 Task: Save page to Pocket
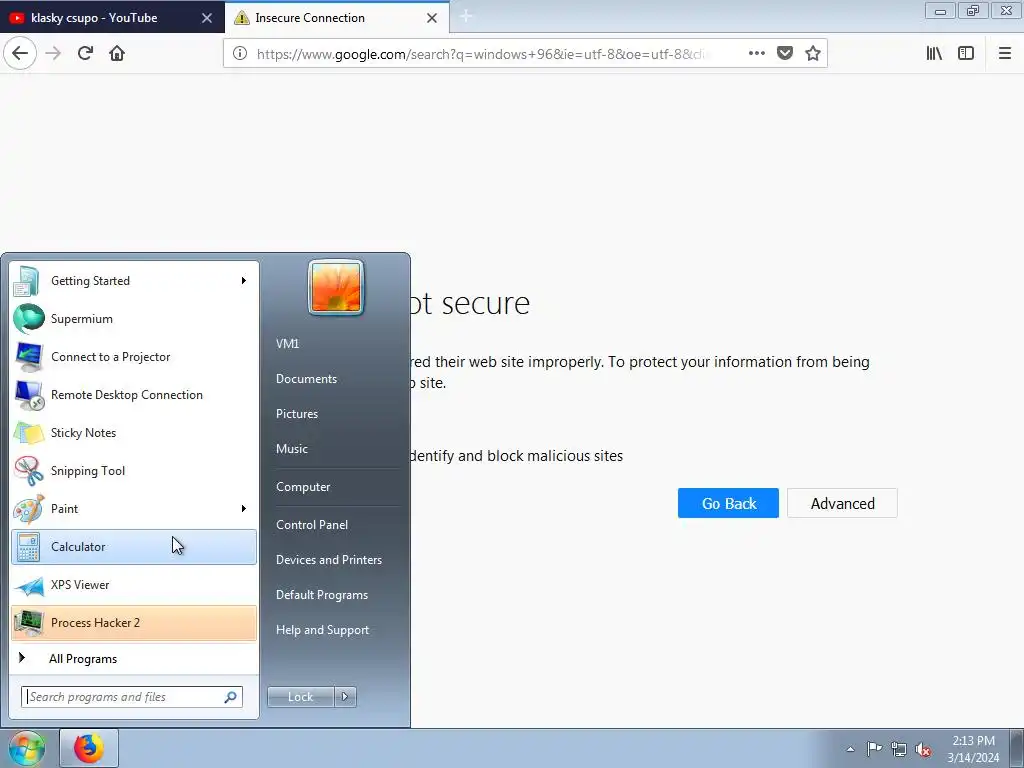click(784, 54)
